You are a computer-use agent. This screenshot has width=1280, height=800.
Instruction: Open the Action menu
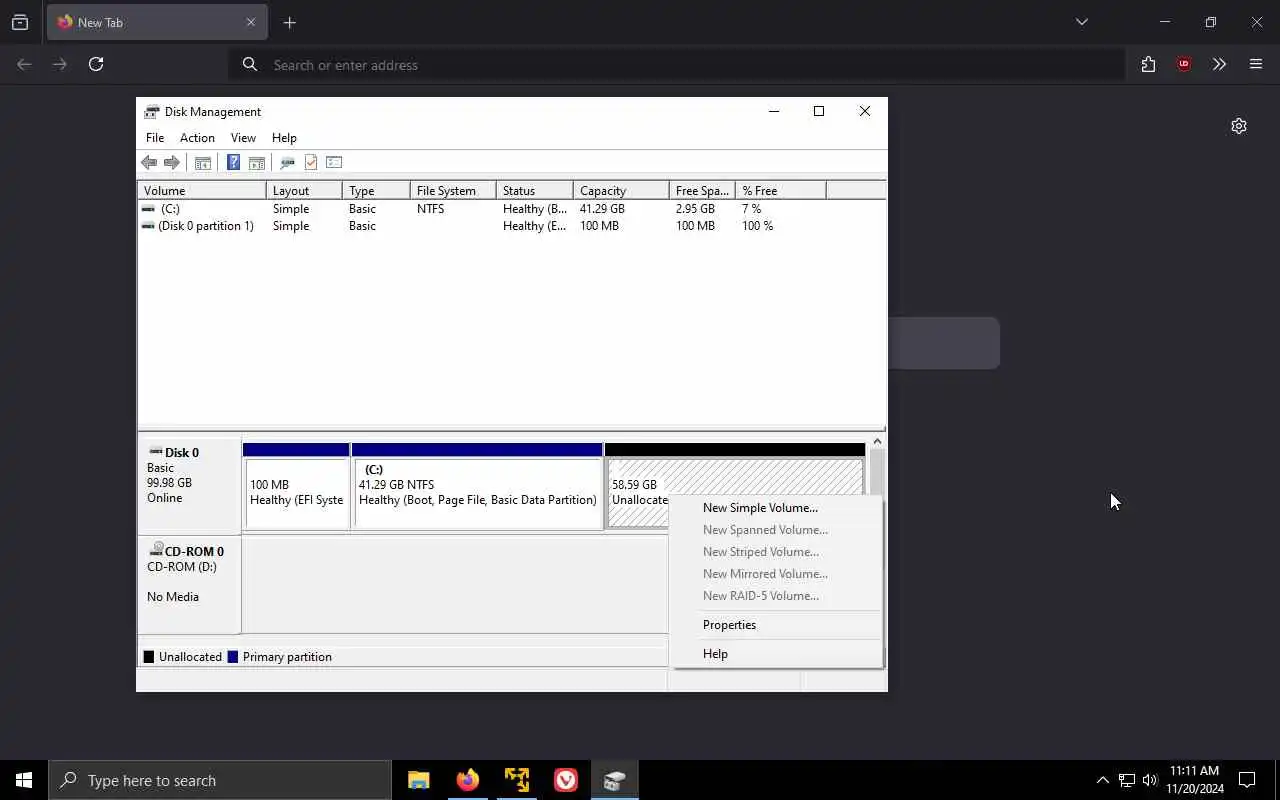coord(197,138)
